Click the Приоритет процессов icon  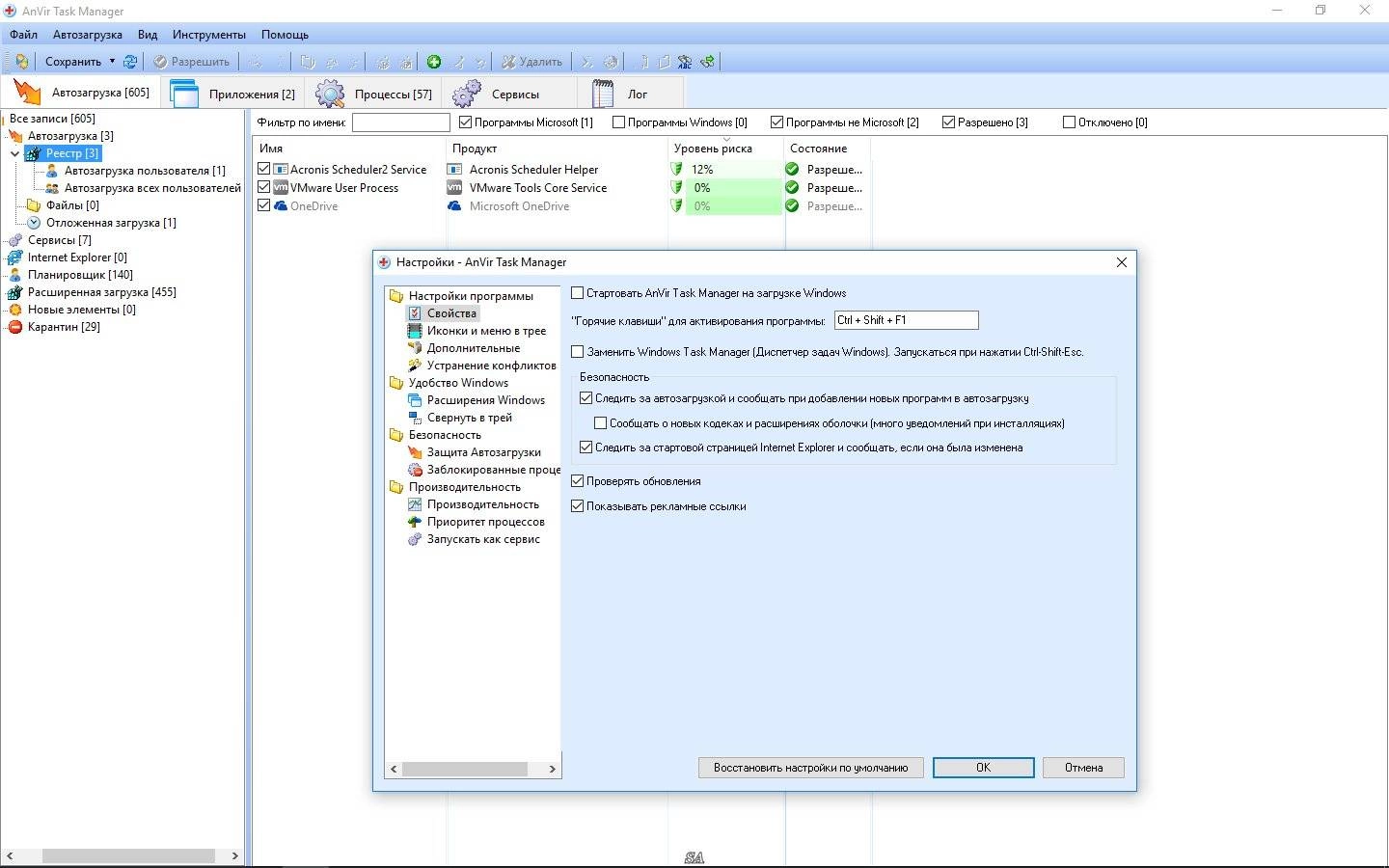tap(415, 522)
